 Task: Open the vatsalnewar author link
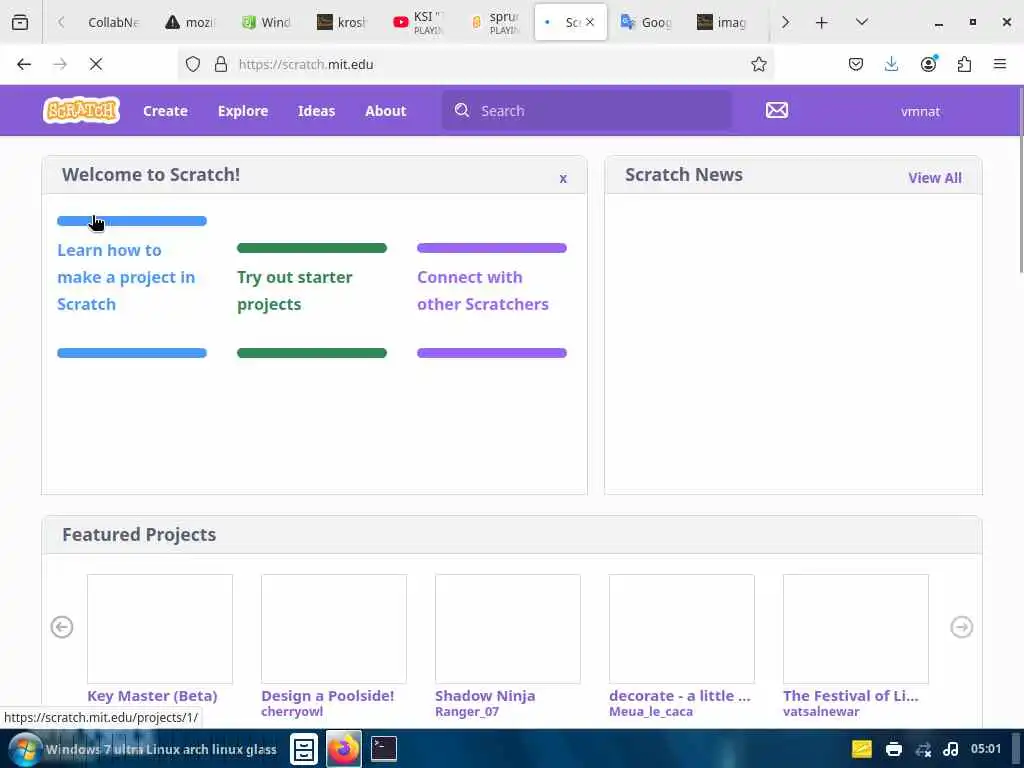point(821,711)
